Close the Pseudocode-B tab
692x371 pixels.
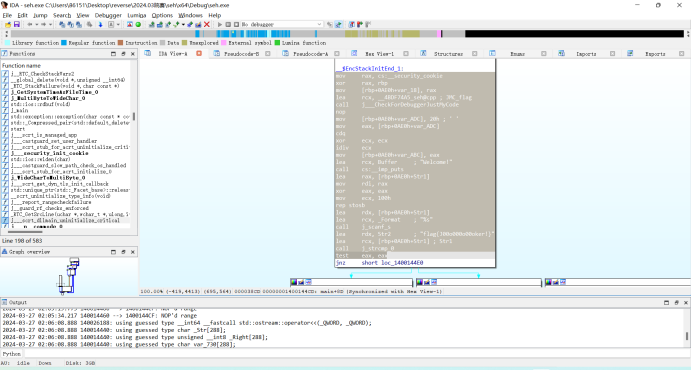click(268, 54)
